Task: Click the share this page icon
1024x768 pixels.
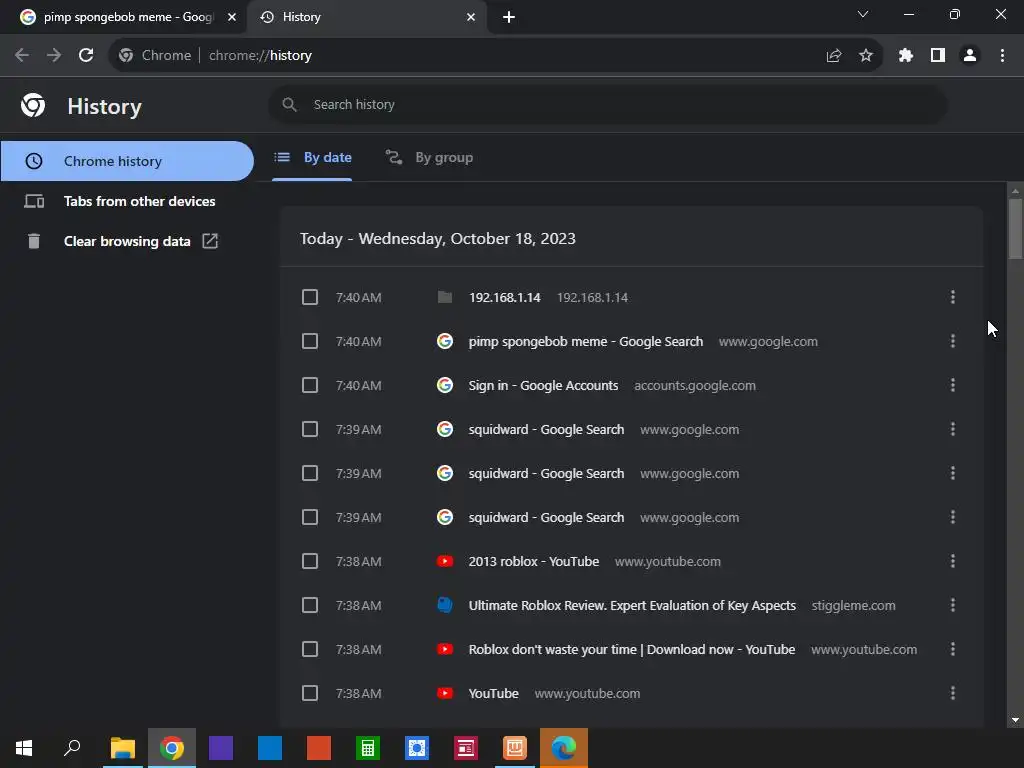Action: [x=833, y=56]
